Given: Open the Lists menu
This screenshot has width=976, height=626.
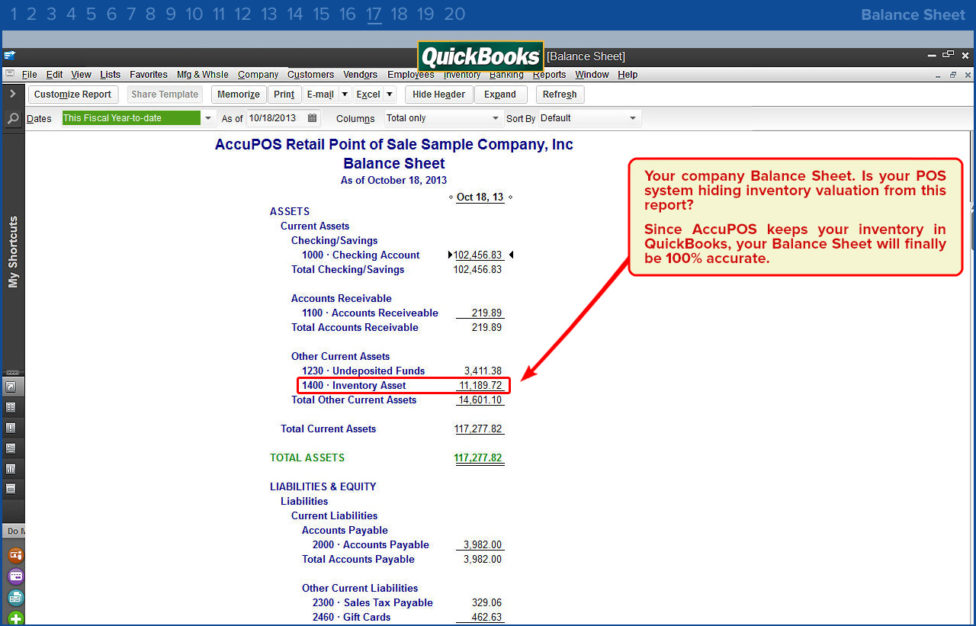Looking at the screenshot, I should 110,75.
